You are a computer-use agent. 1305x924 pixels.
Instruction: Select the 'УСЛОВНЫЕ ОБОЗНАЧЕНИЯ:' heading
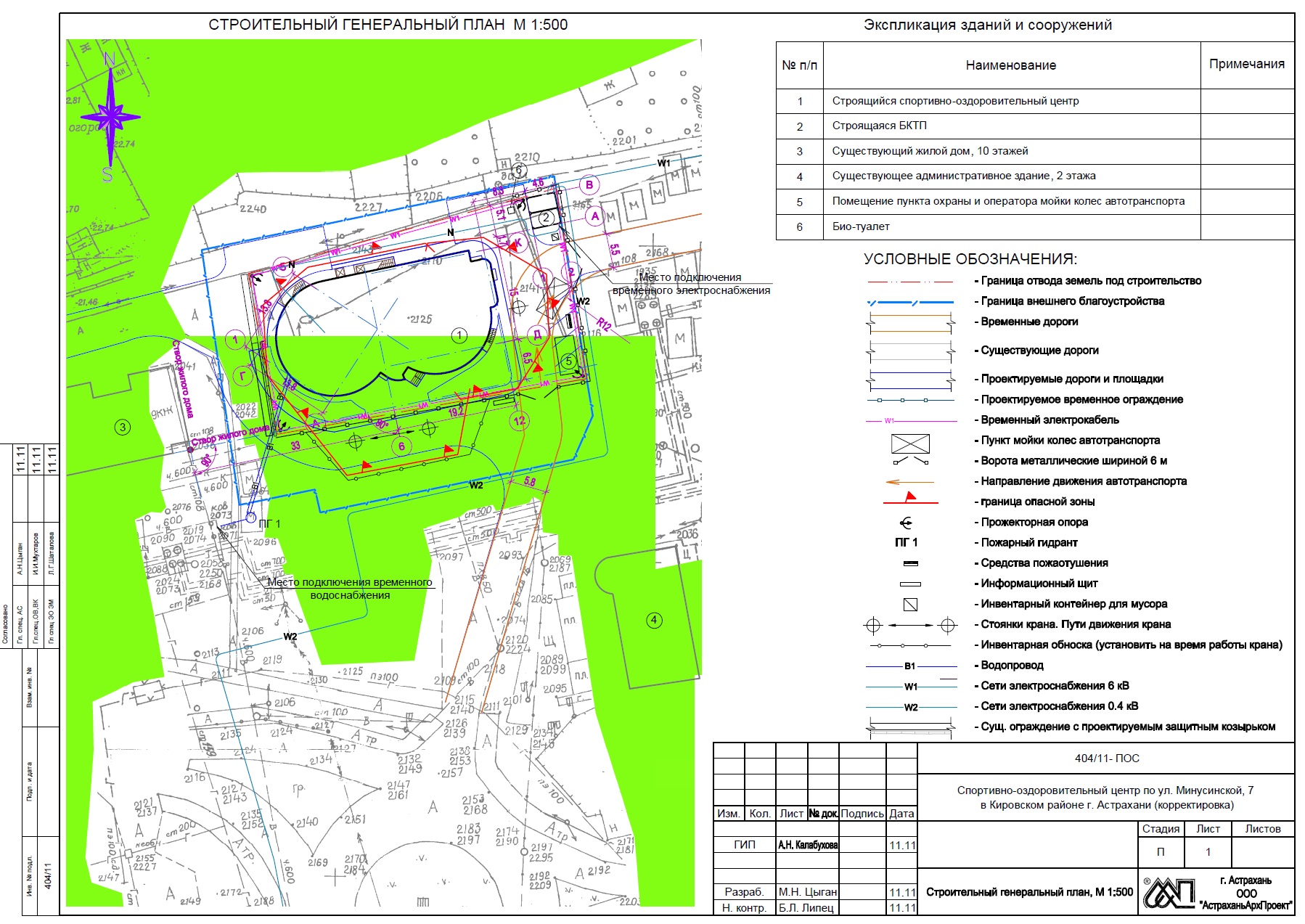click(970, 259)
